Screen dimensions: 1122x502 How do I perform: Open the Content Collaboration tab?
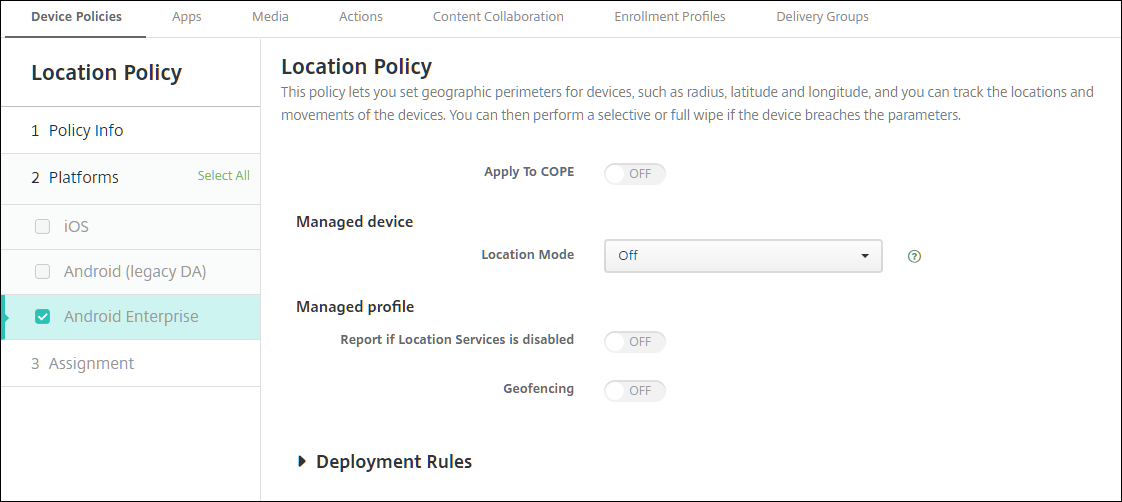(498, 17)
